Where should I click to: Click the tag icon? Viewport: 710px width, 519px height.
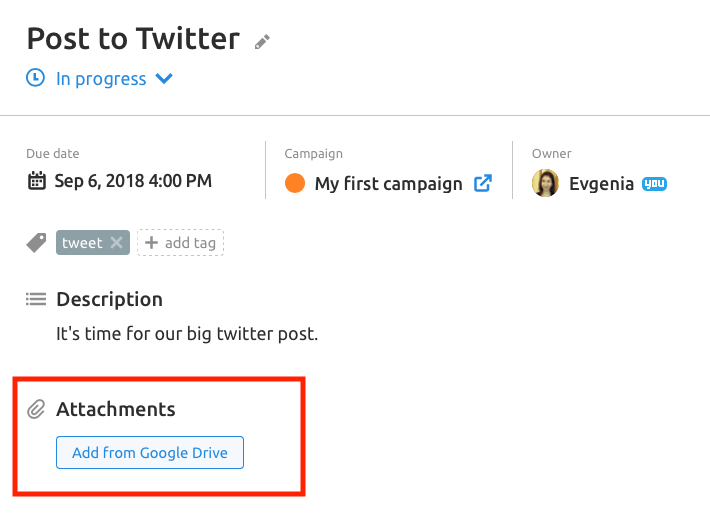pyautogui.click(x=36, y=243)
